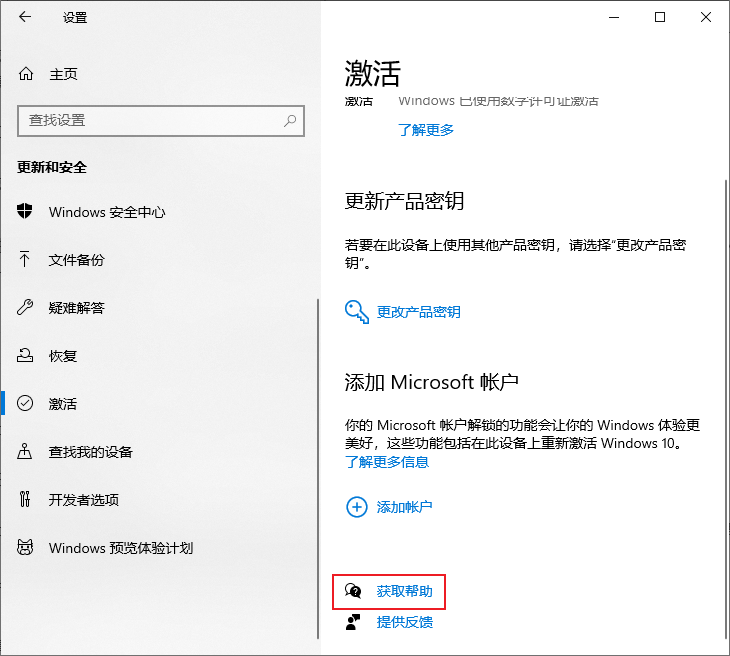730x656 pixels.
Task: Open 开发者选项 page
Action: tap(84, 500)
